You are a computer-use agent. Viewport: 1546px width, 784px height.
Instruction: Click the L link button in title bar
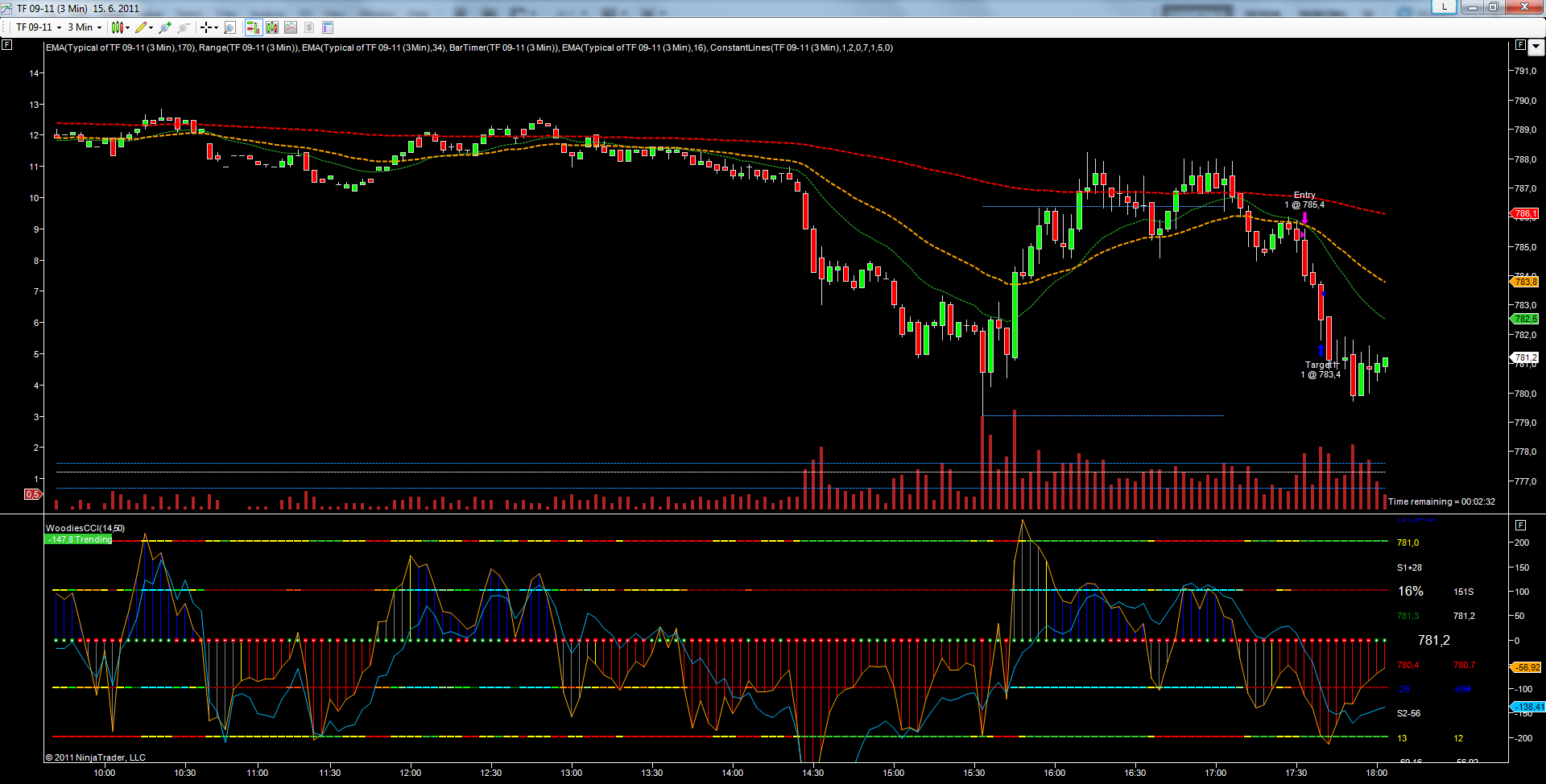click(1444, 6)
